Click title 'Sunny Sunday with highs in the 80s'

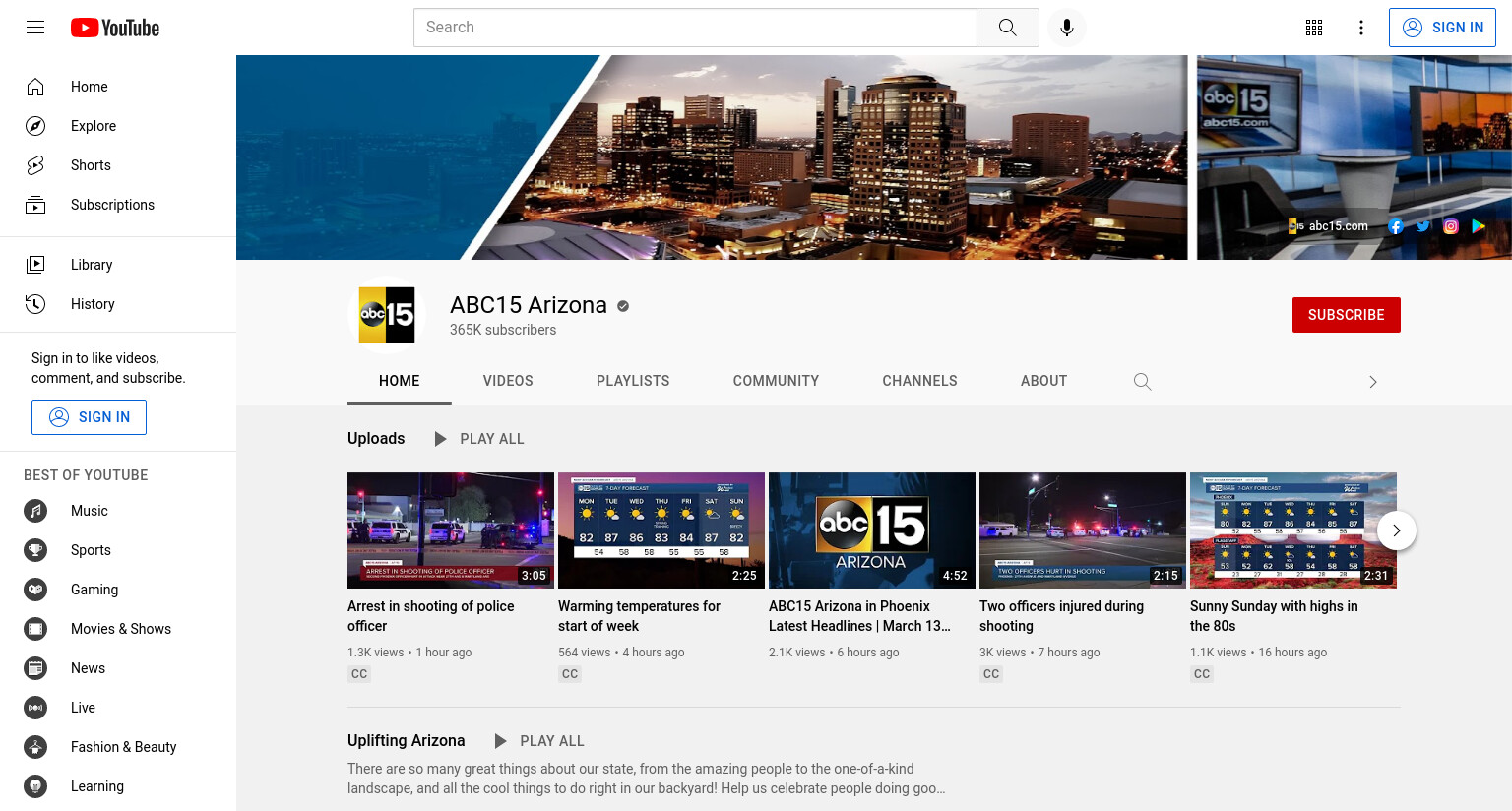click(x=1274, y=616)
